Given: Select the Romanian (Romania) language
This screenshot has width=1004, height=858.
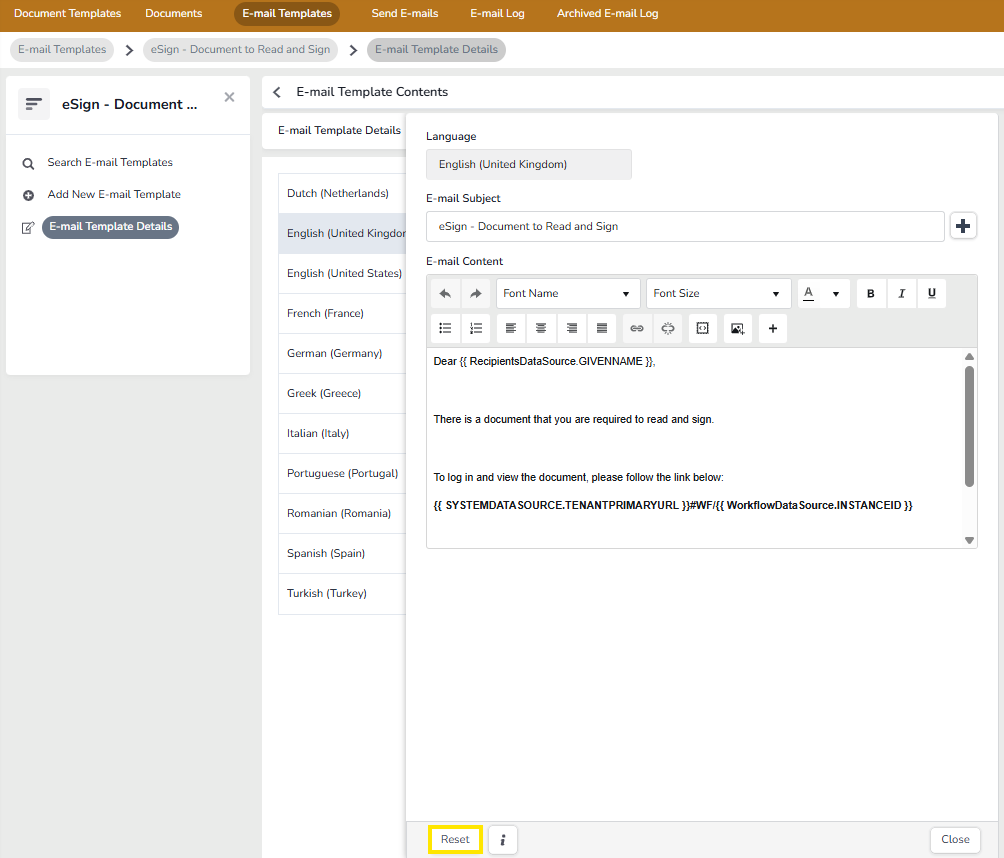Looking at the screenshot, I should pos(342,514).
